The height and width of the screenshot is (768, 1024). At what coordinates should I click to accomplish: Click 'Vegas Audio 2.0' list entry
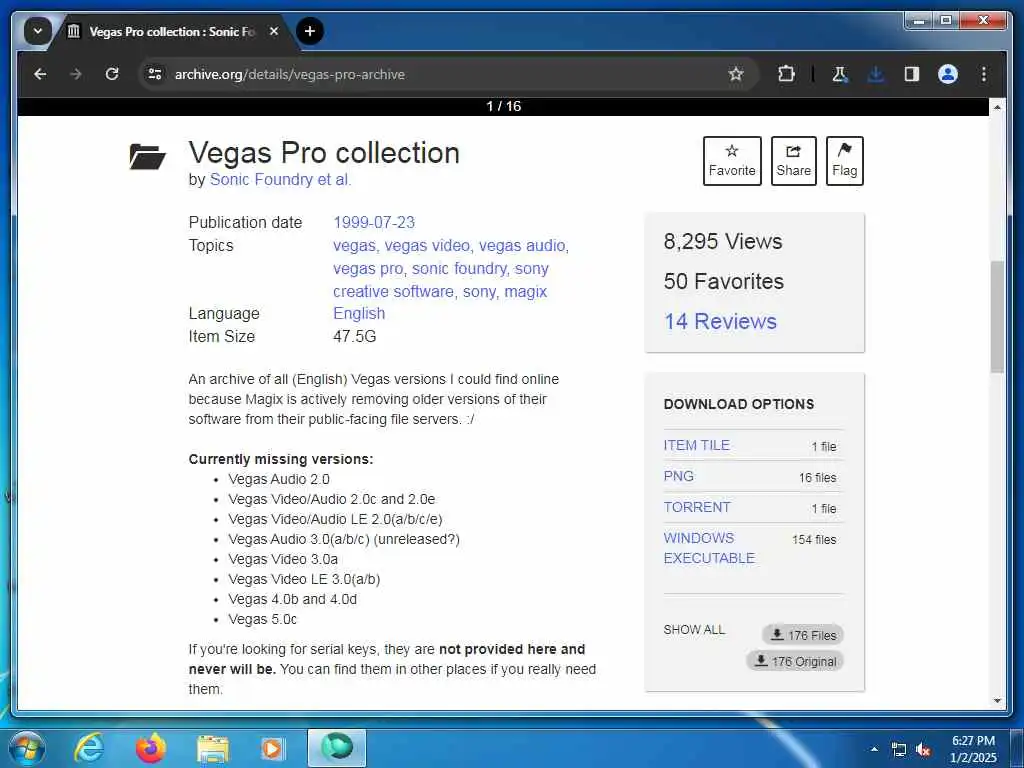(279, 479)
